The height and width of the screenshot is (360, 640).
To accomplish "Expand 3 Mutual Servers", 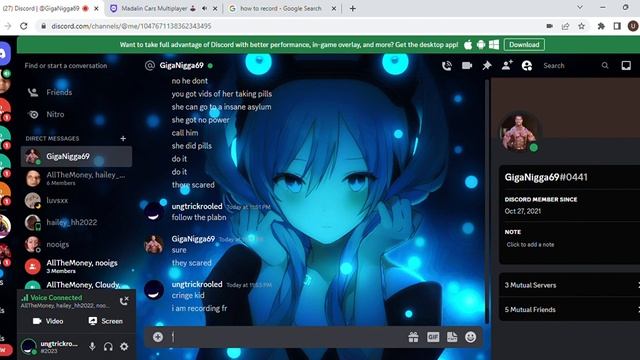I will 570,285.
